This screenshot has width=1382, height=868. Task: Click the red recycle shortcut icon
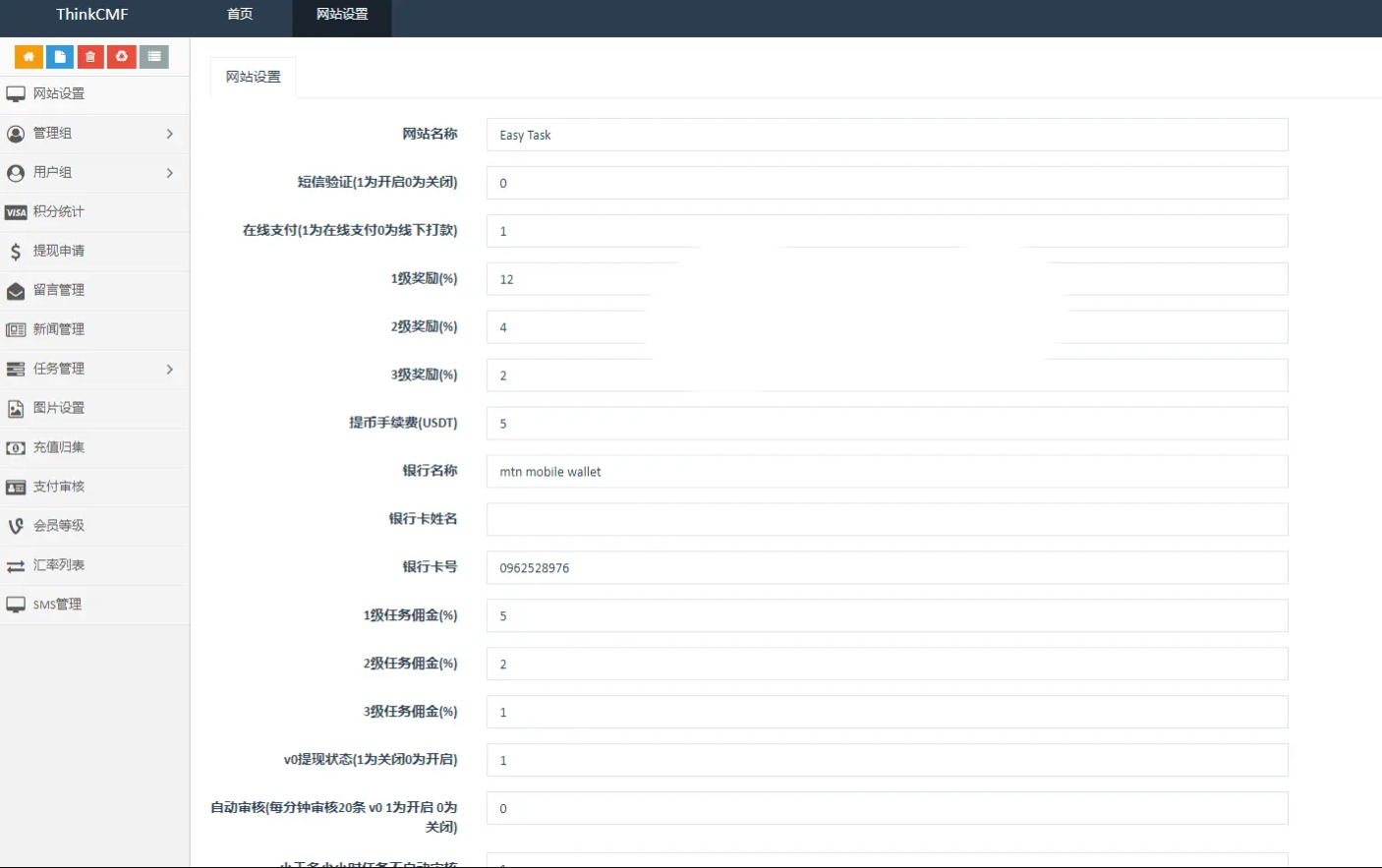tap(122, 57)
